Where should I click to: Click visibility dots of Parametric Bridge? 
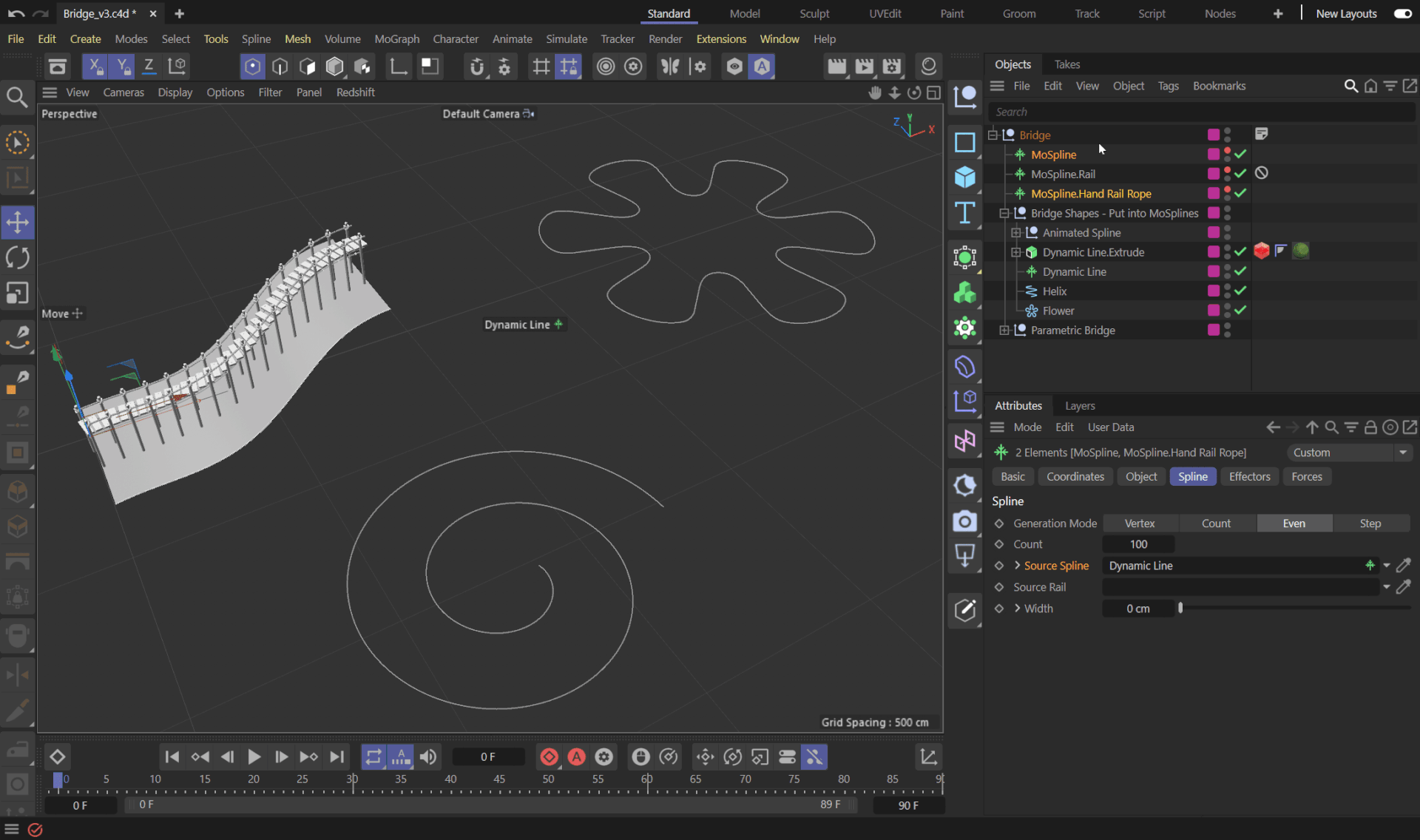click(1228, 331)
